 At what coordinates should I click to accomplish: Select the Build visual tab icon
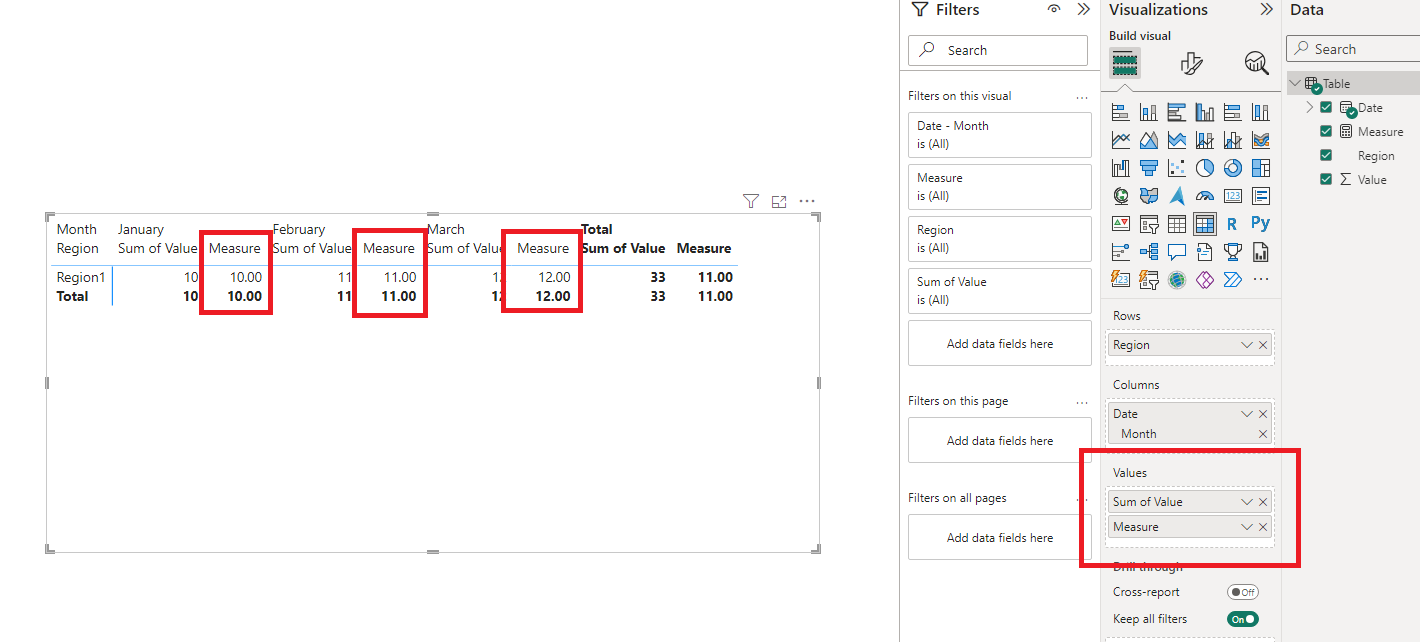pyautogui.click(x=1125, y=63)
